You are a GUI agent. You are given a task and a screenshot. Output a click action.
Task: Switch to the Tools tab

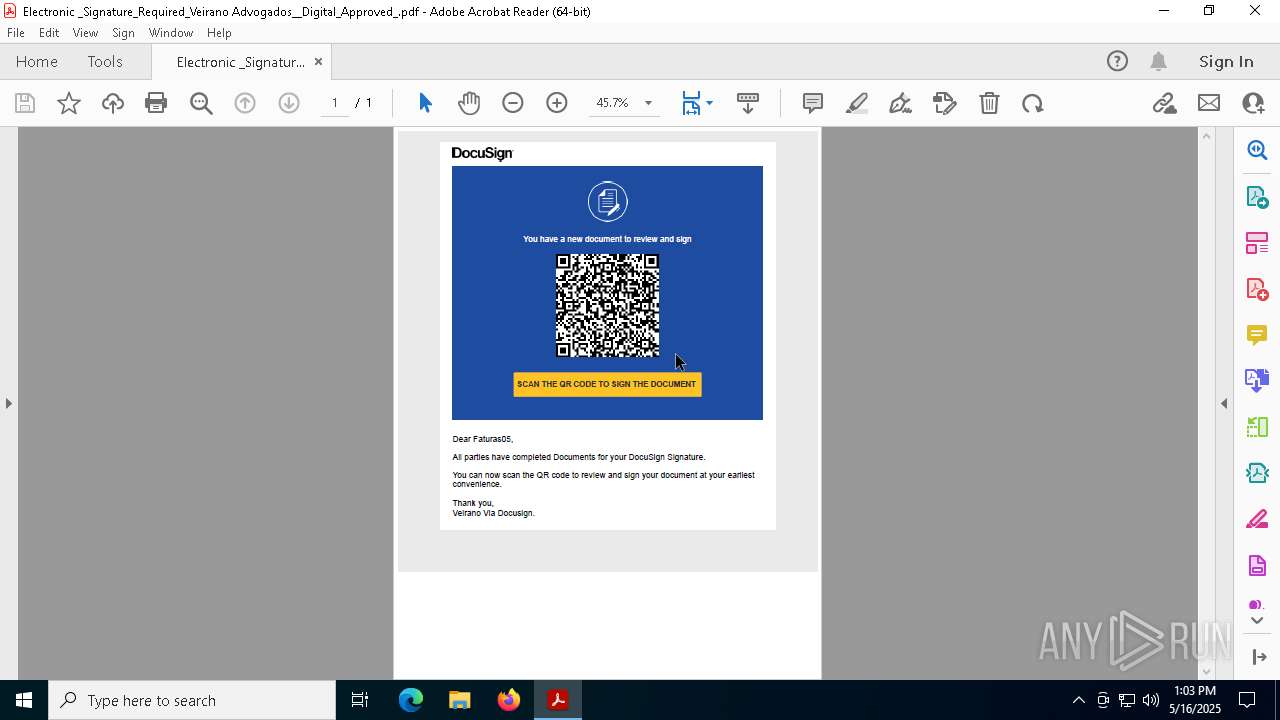point(105,61)
